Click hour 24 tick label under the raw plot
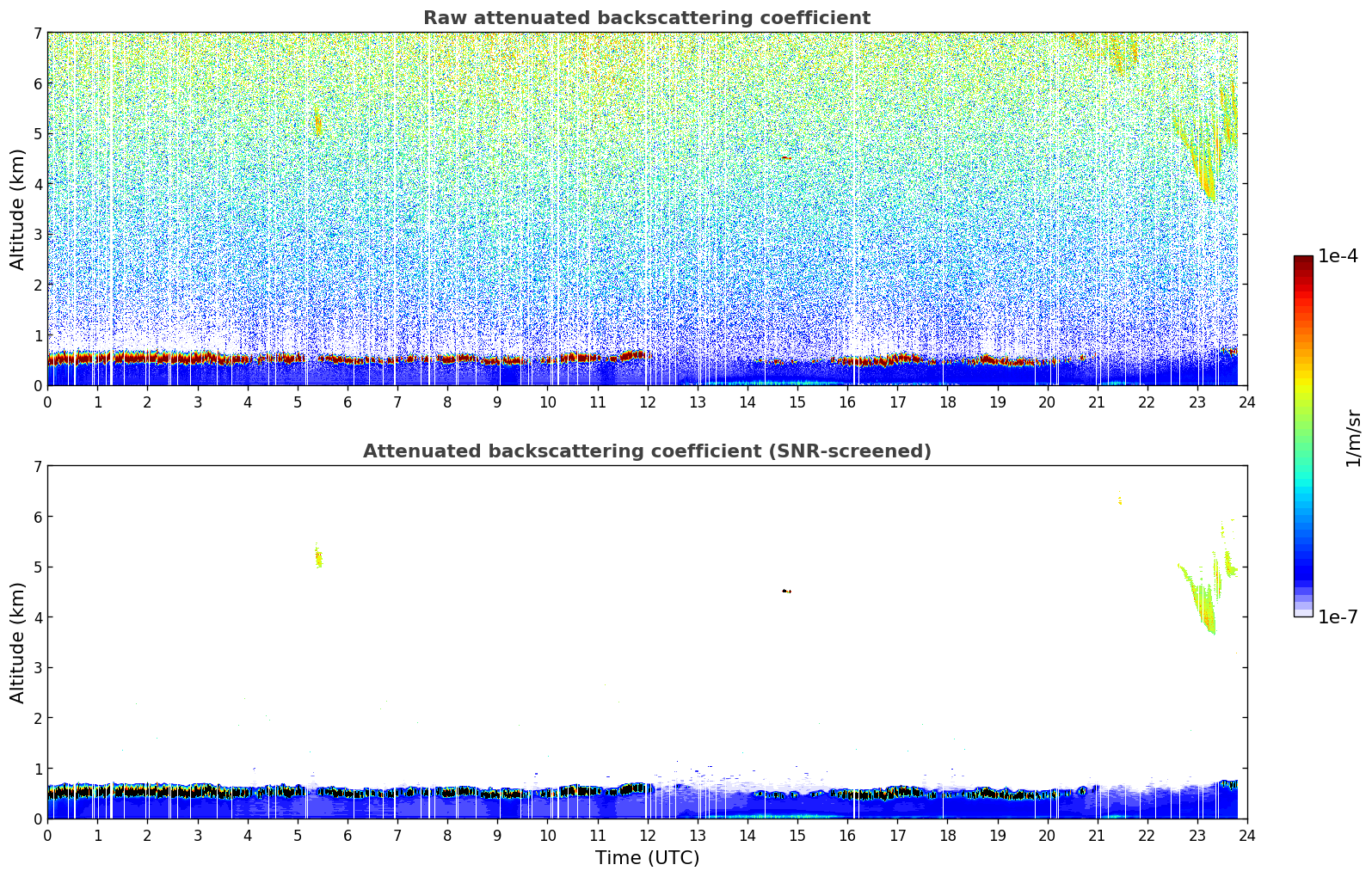Screen dimensions: 1372x877 pos(1246,402)
